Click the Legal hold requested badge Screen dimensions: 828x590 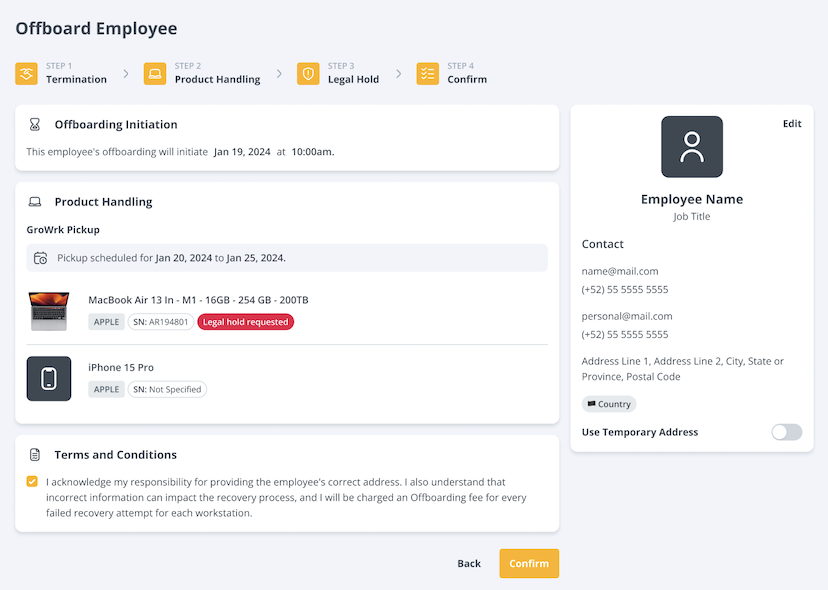(x=246, y=322)
